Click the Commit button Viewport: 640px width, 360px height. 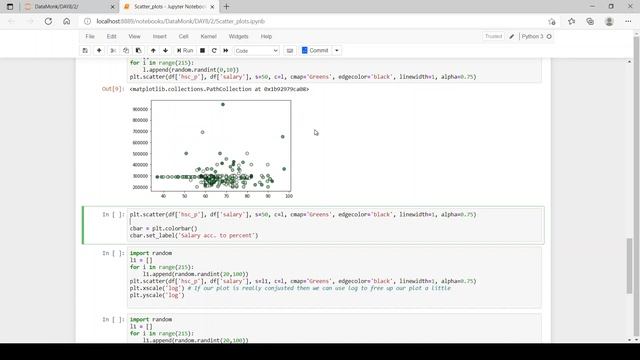click(315, 51)
